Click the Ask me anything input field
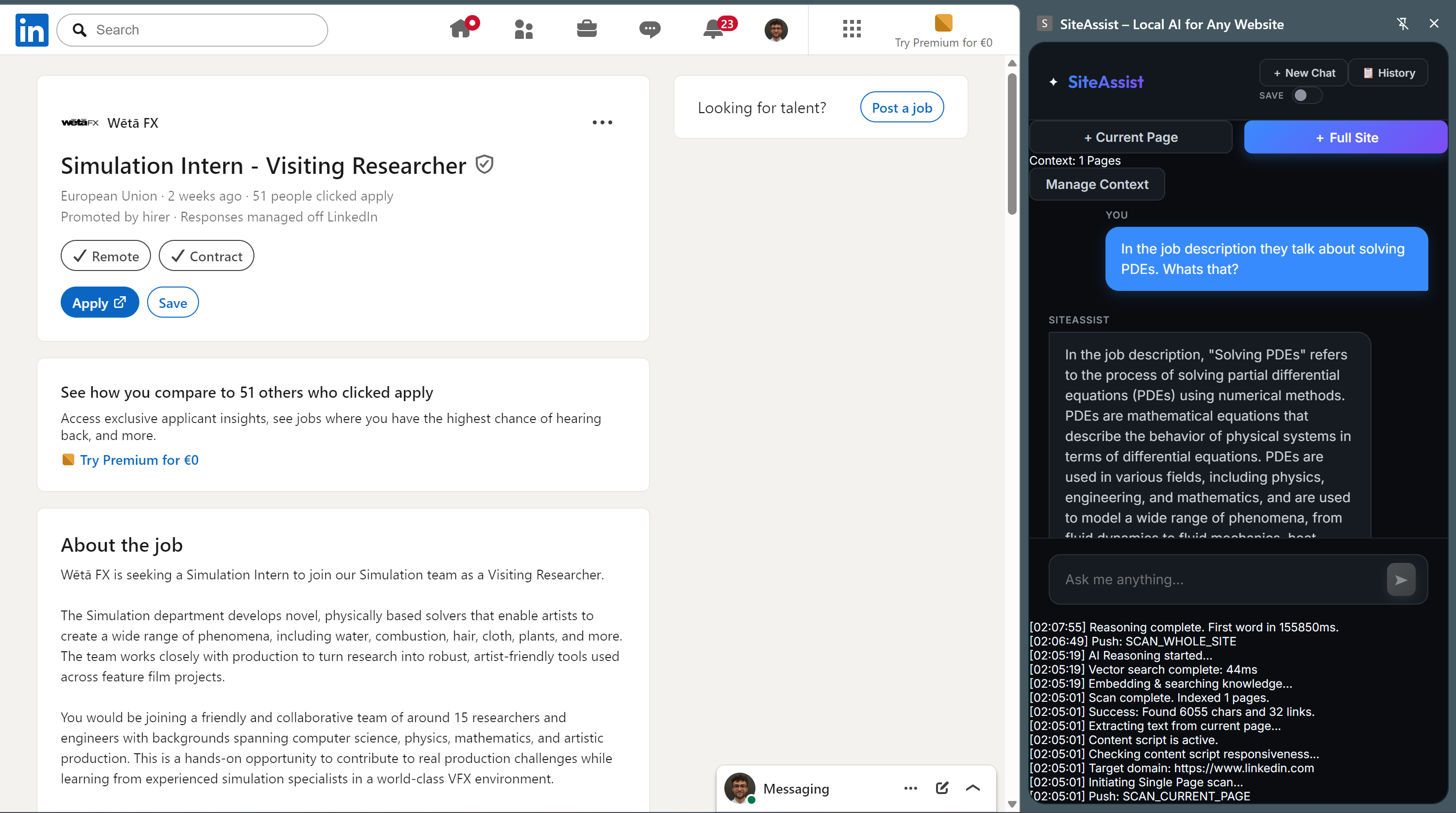Image resolution: width=1456 pixels, height=813 pixels. pos(1221,579)
